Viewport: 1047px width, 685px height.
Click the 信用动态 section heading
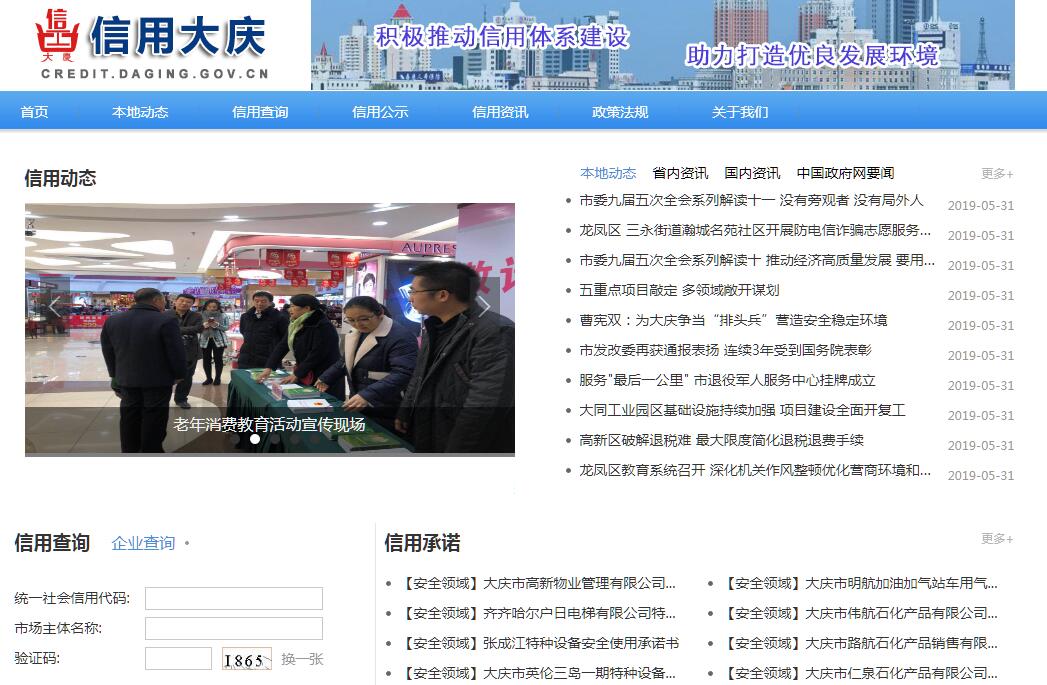click(60, 178)
